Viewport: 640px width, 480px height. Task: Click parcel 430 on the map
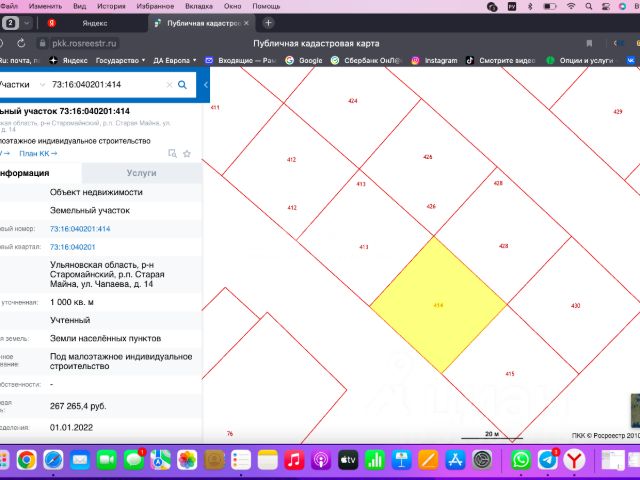coord(576,305)
